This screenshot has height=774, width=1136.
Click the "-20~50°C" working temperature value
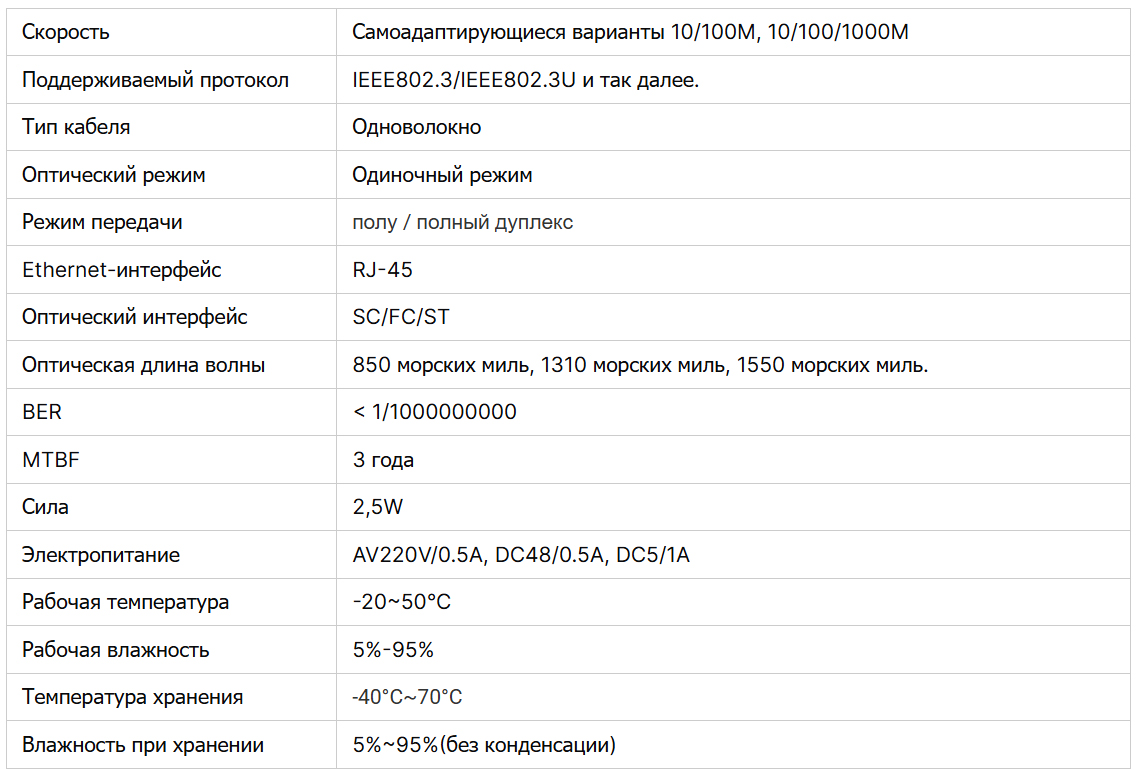[401, 602]
